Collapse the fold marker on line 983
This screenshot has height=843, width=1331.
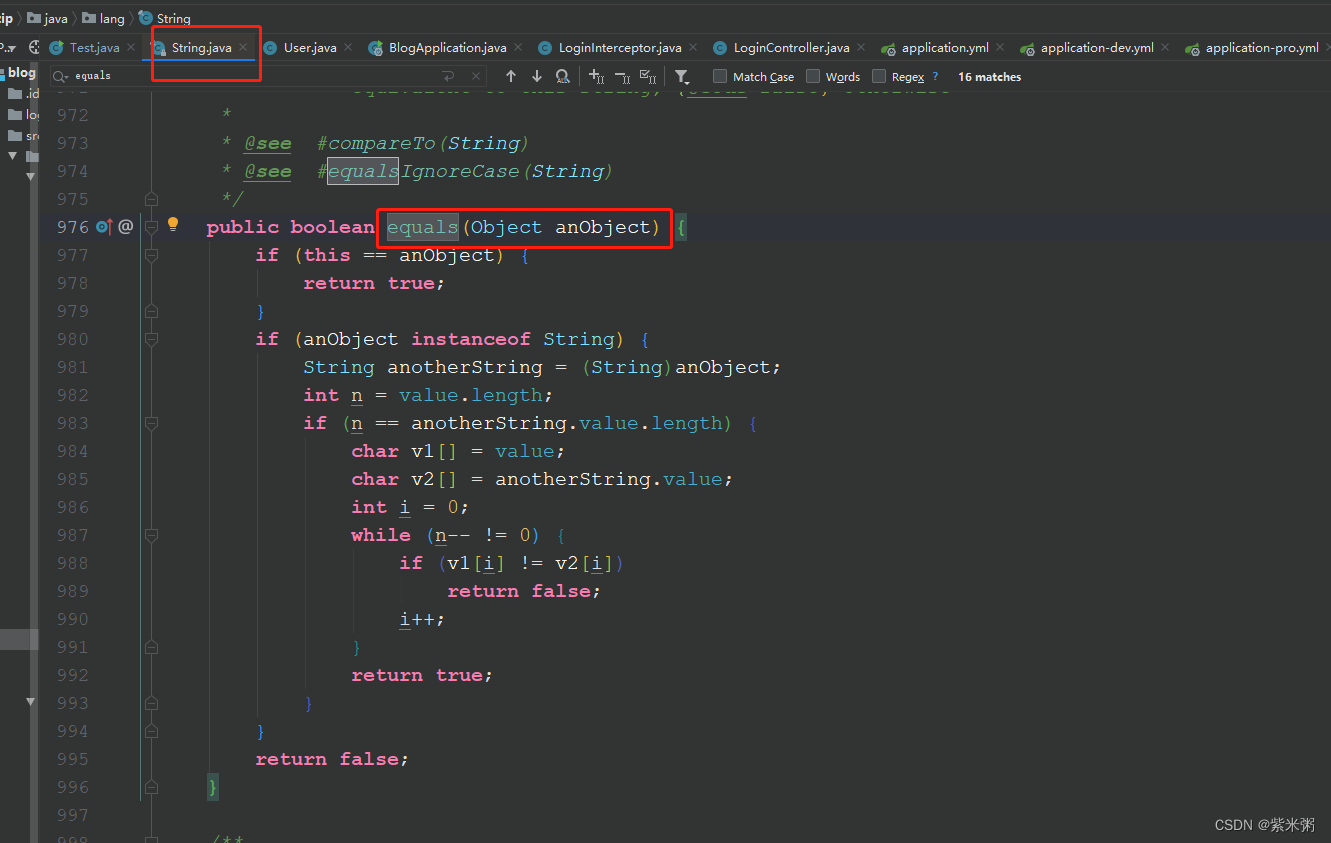coord(151,423)
